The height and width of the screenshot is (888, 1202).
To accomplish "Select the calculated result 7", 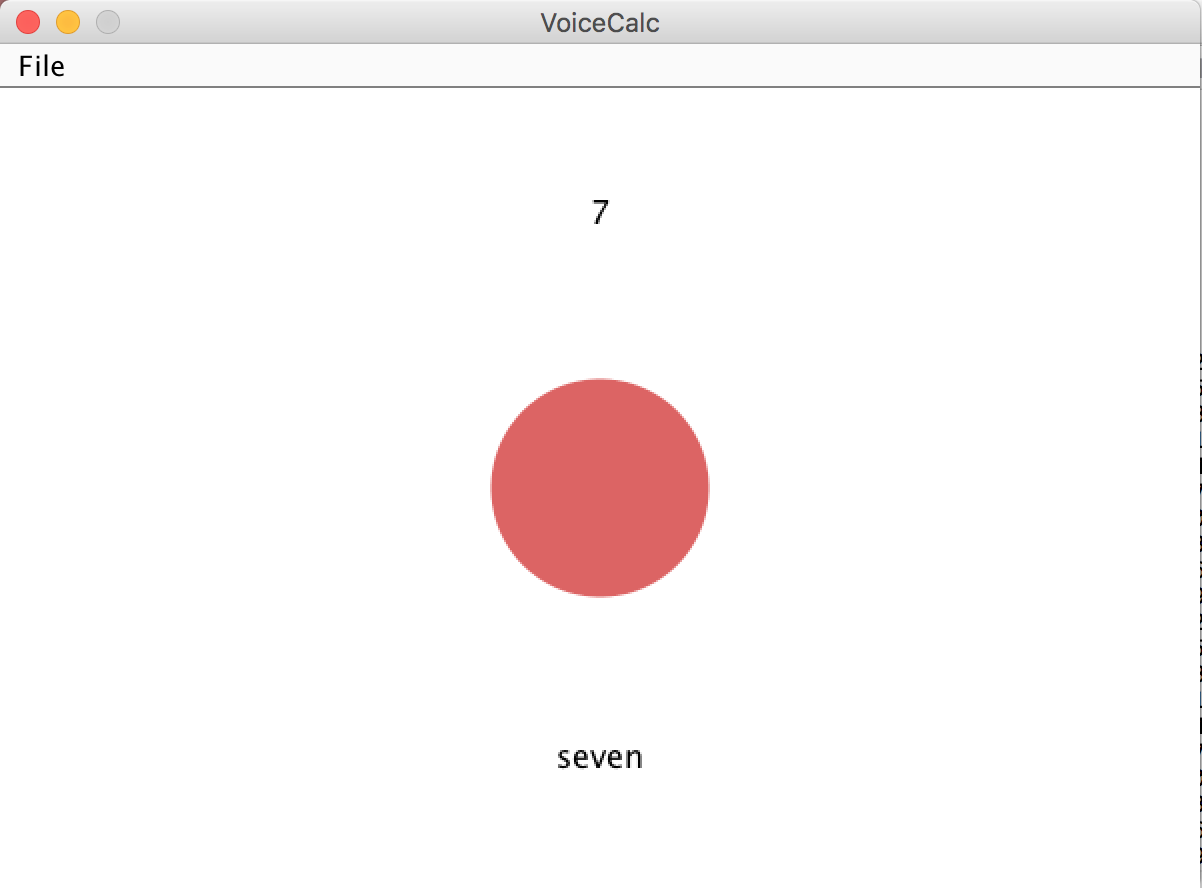I will 600,212.
